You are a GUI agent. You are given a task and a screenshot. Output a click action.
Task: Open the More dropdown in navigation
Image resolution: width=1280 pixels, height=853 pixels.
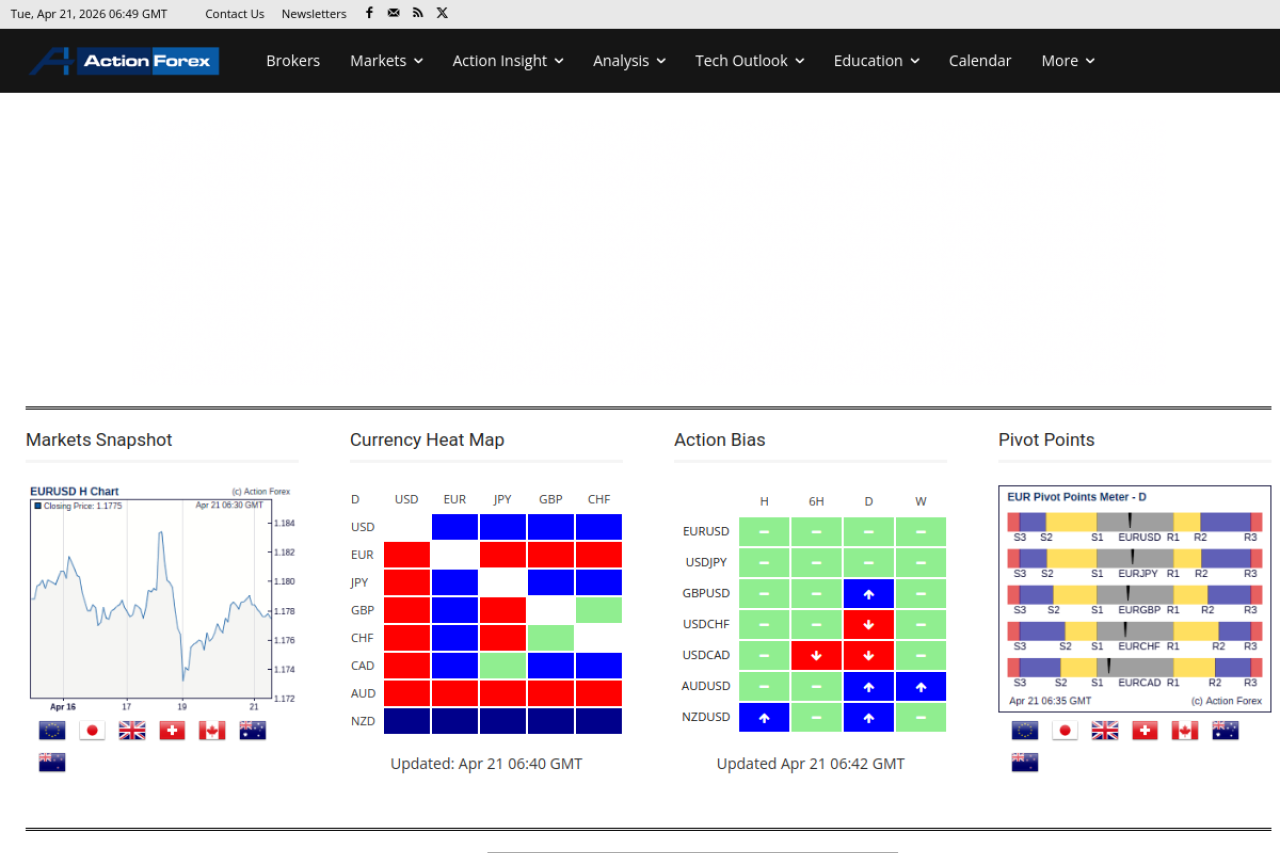[1067, 61]
